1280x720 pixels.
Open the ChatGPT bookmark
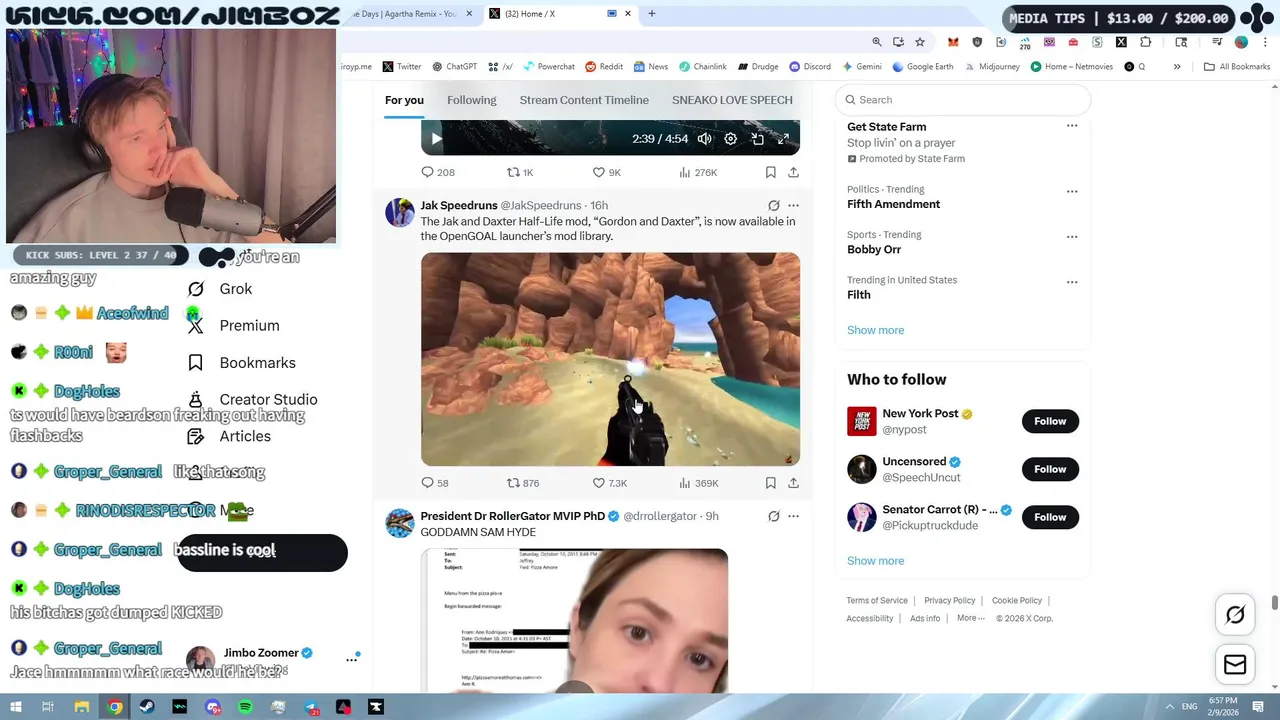[x=454, y=67]
